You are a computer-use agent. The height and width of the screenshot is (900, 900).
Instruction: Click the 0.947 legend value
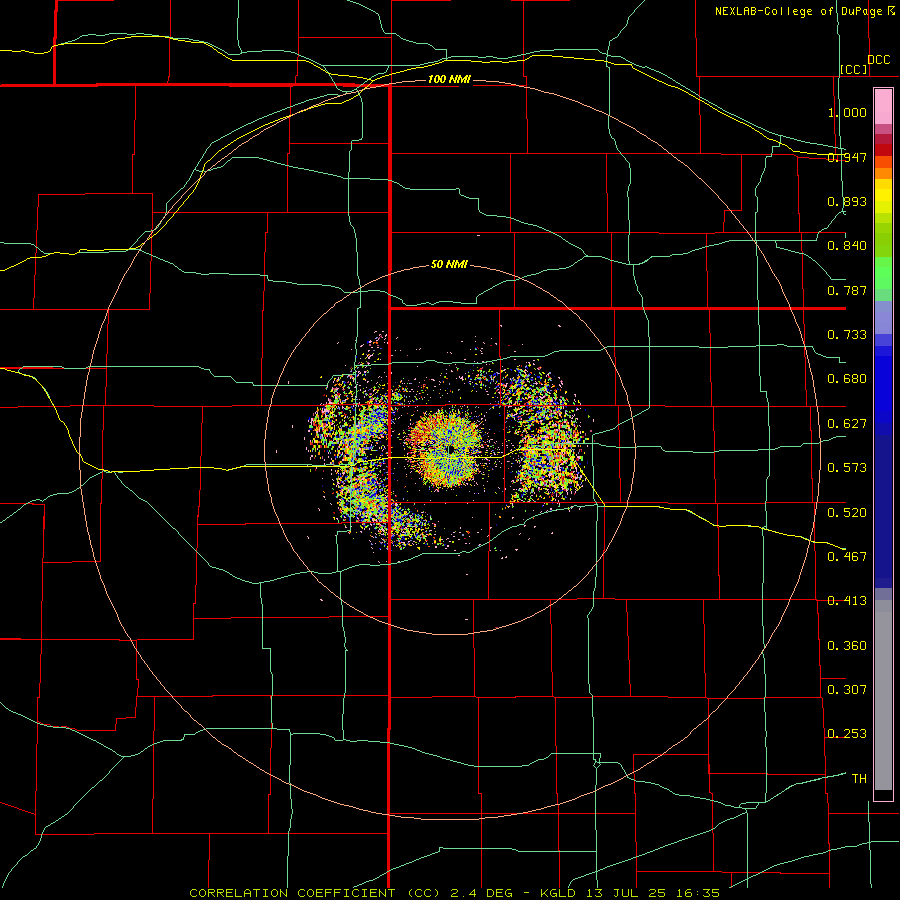(x=847, y=157)
